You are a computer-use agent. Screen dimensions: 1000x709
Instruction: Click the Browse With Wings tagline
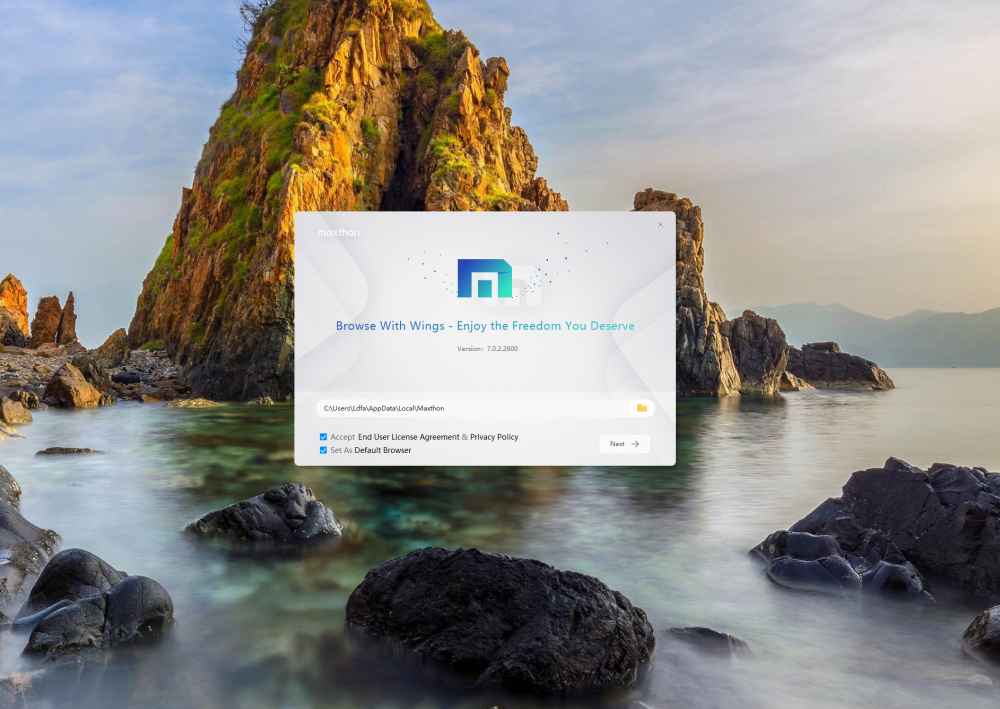click(x=485, y=326)
